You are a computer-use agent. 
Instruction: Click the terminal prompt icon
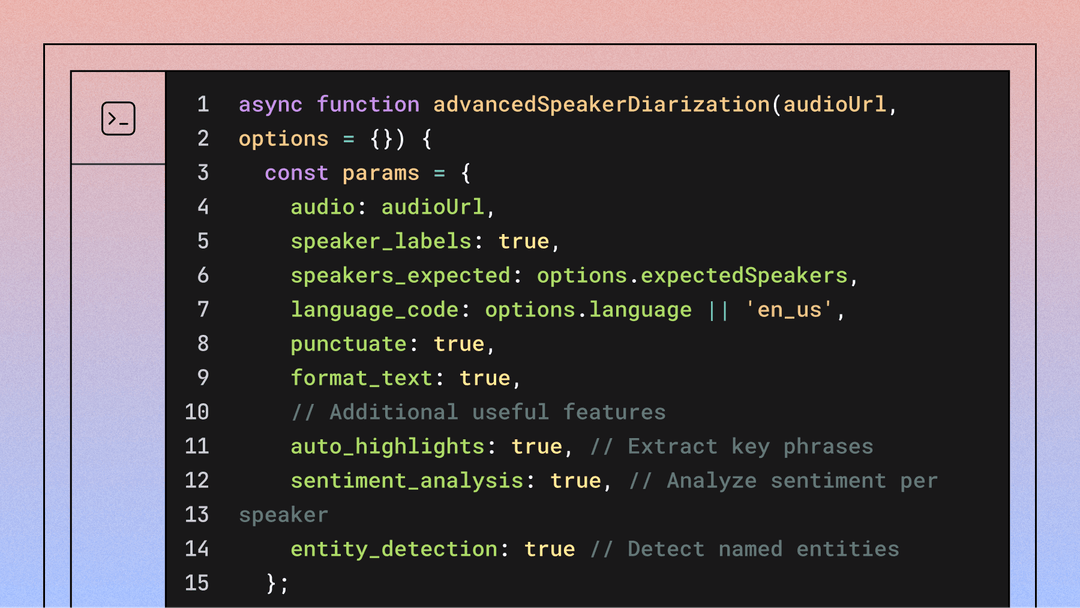coord(117,117)
